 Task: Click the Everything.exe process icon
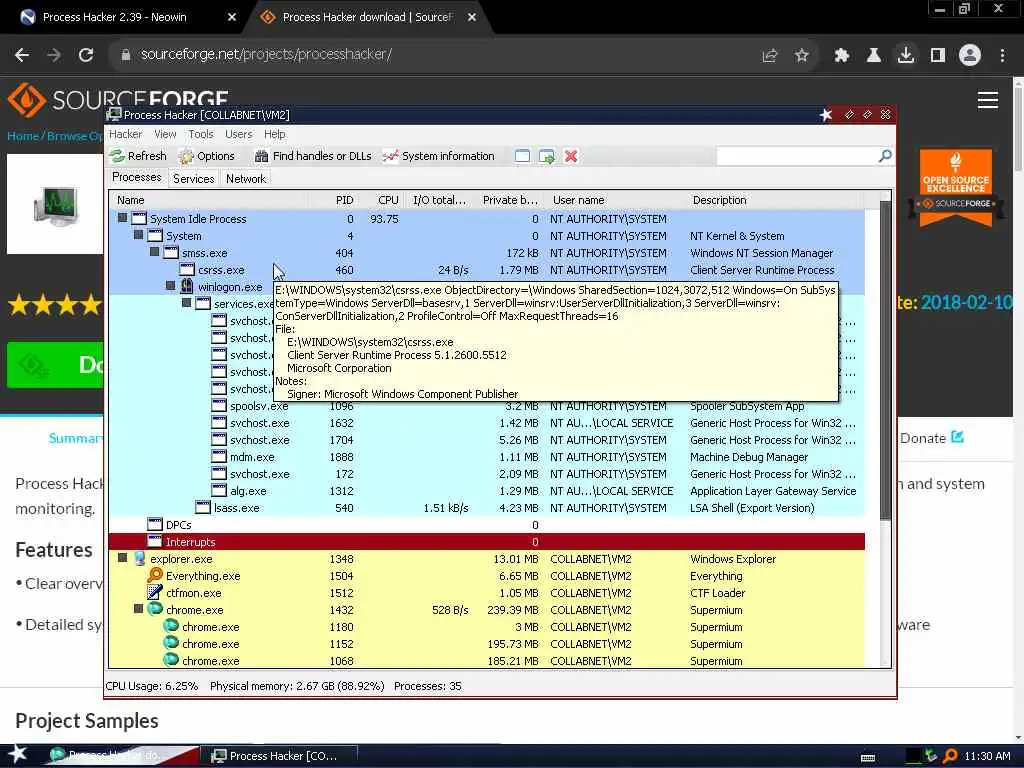155,575
